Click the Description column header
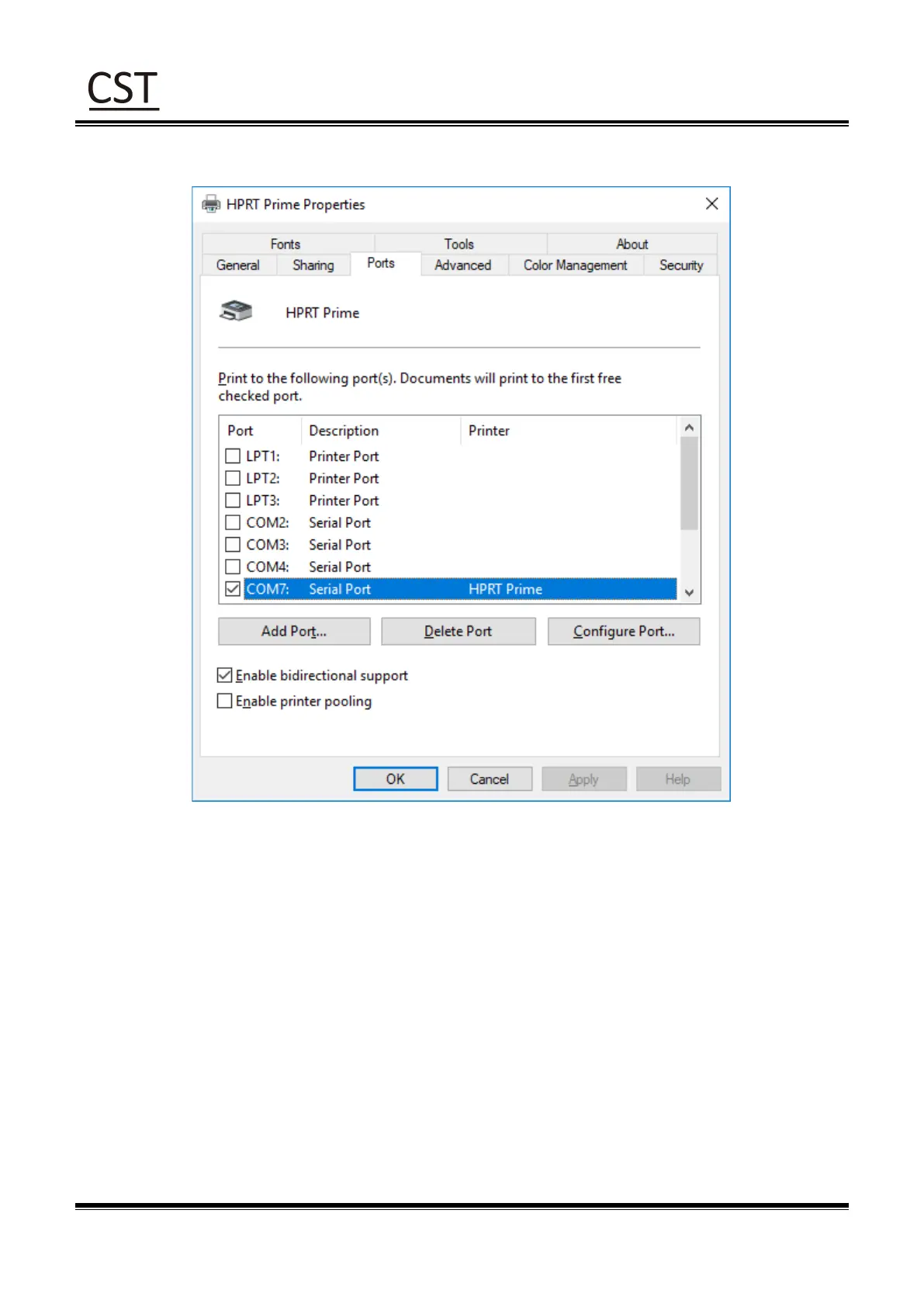924x1307 pixels. click(x=381, y=431)
